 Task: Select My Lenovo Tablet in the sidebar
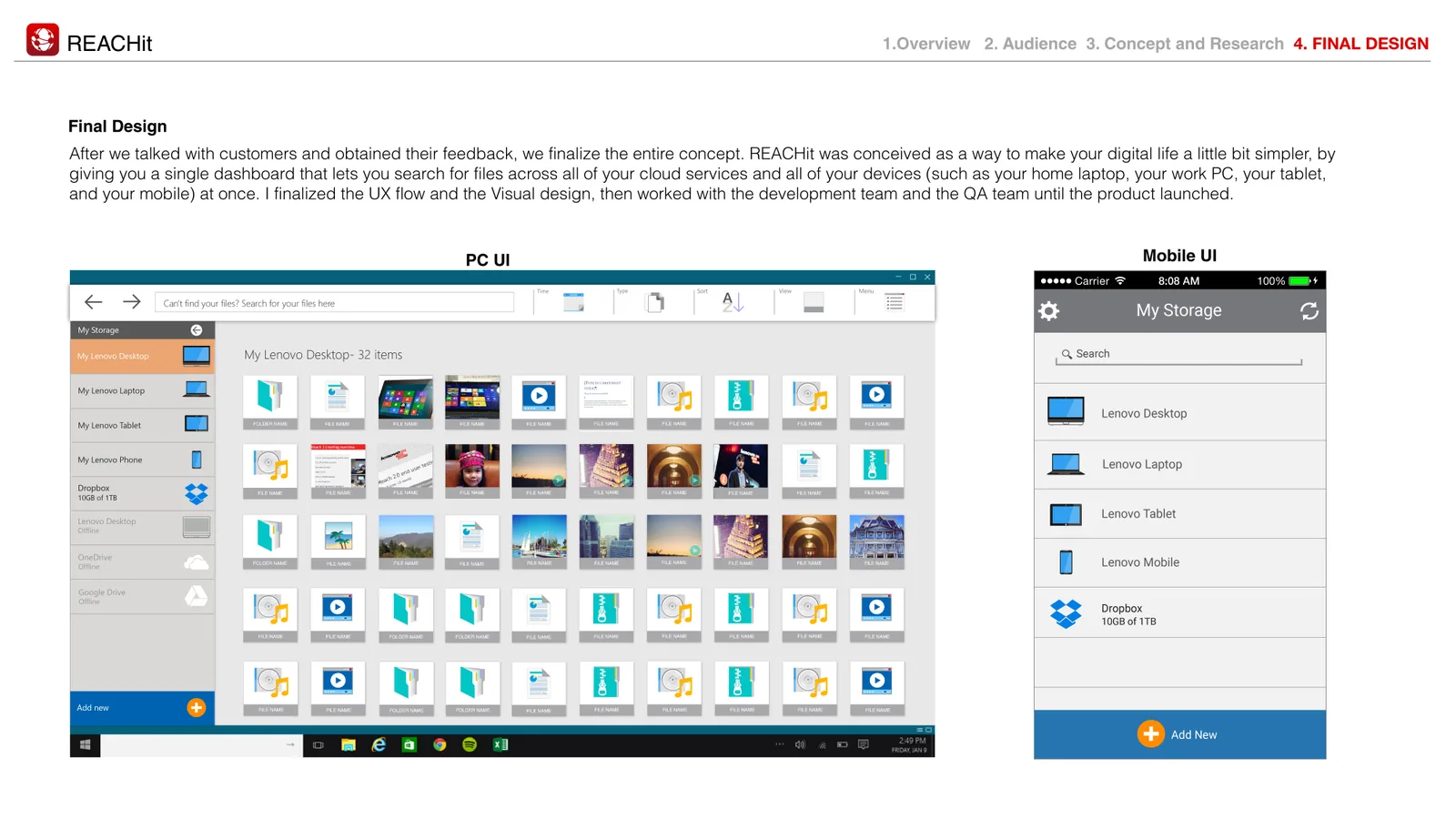[143, 425]
